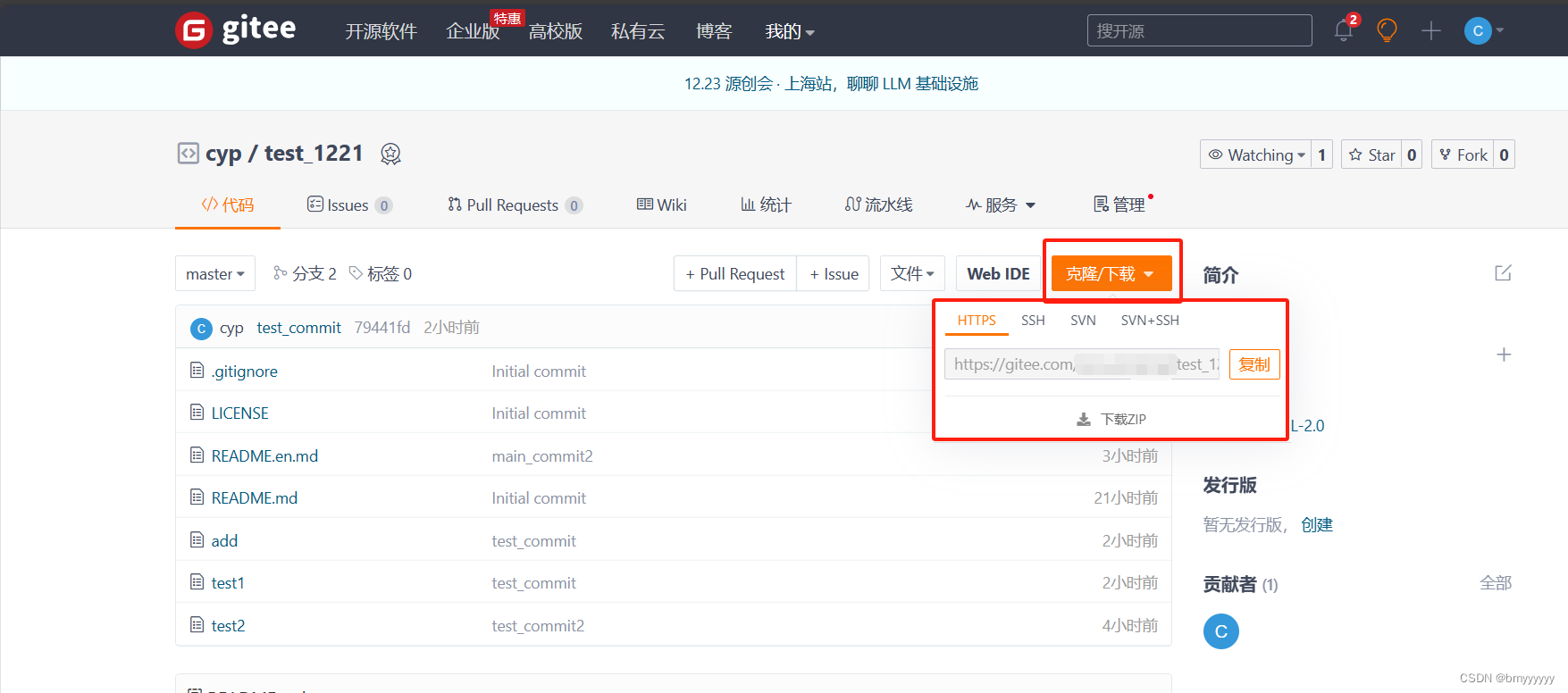Switch to the Issues tab

(349, 205)
